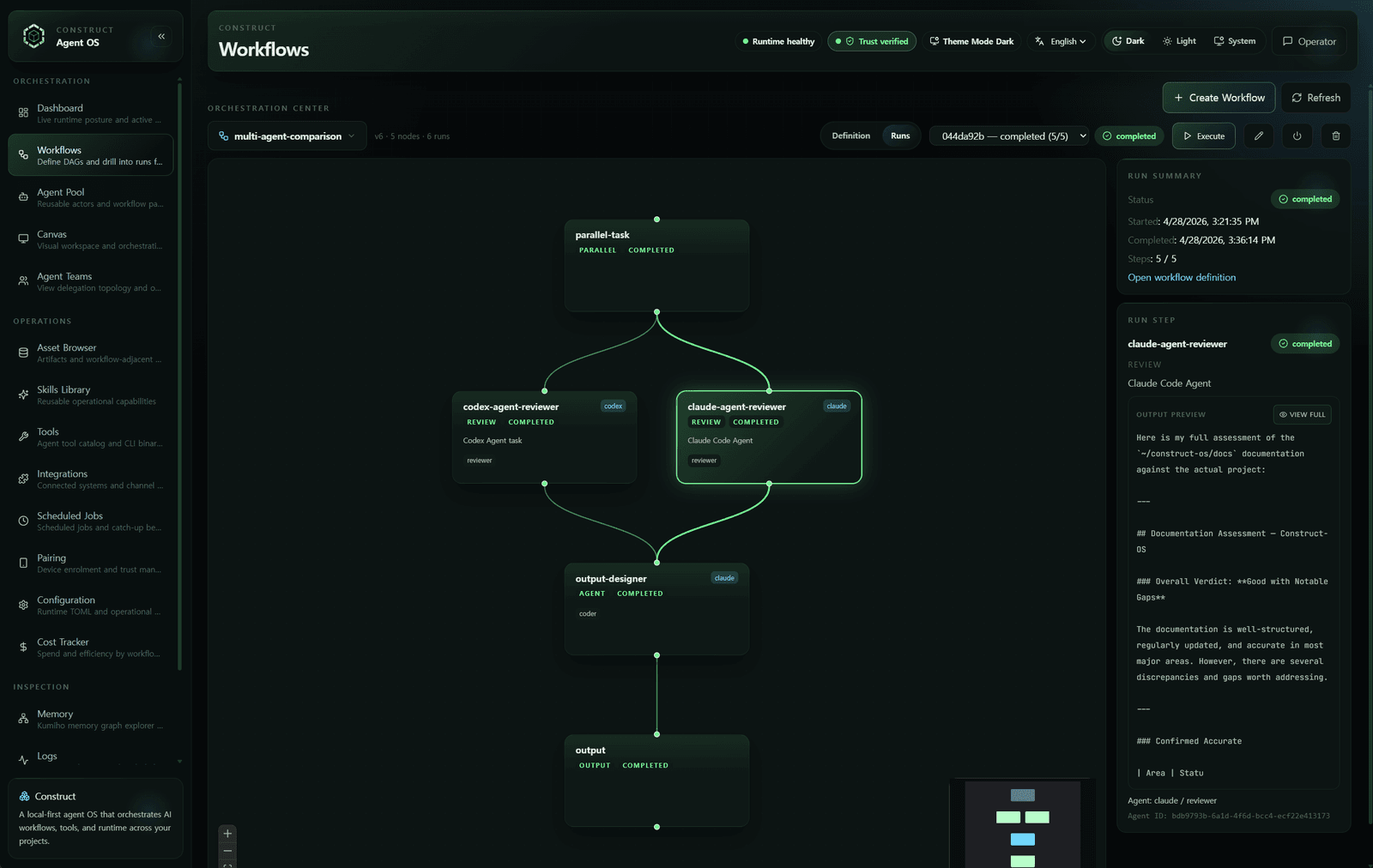Click the Logs activity icon
Viewport: 1373px width, 868px height.
point(23,760)
